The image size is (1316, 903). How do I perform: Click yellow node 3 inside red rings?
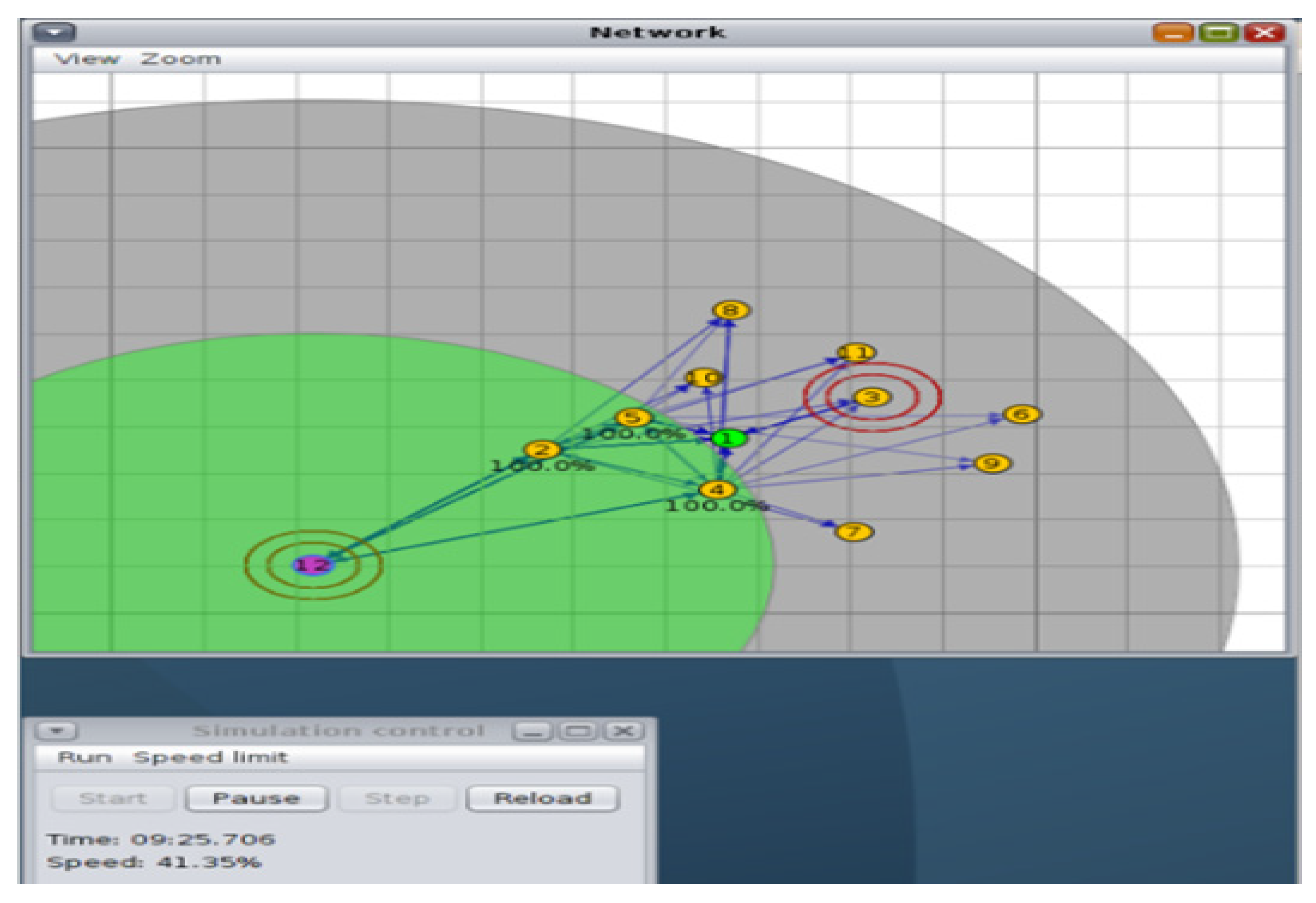tap(872, 397)
